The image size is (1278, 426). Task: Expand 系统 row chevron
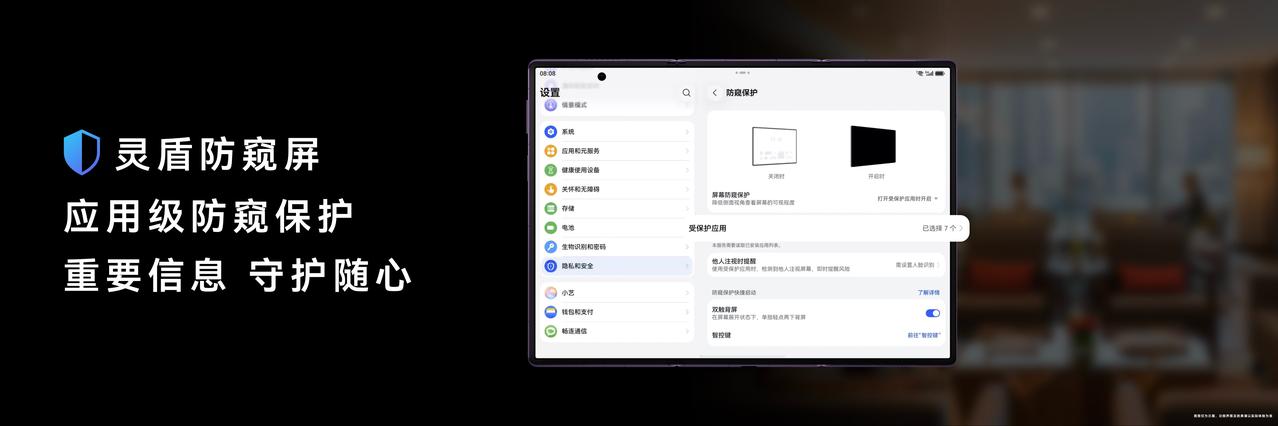point(687,132)
